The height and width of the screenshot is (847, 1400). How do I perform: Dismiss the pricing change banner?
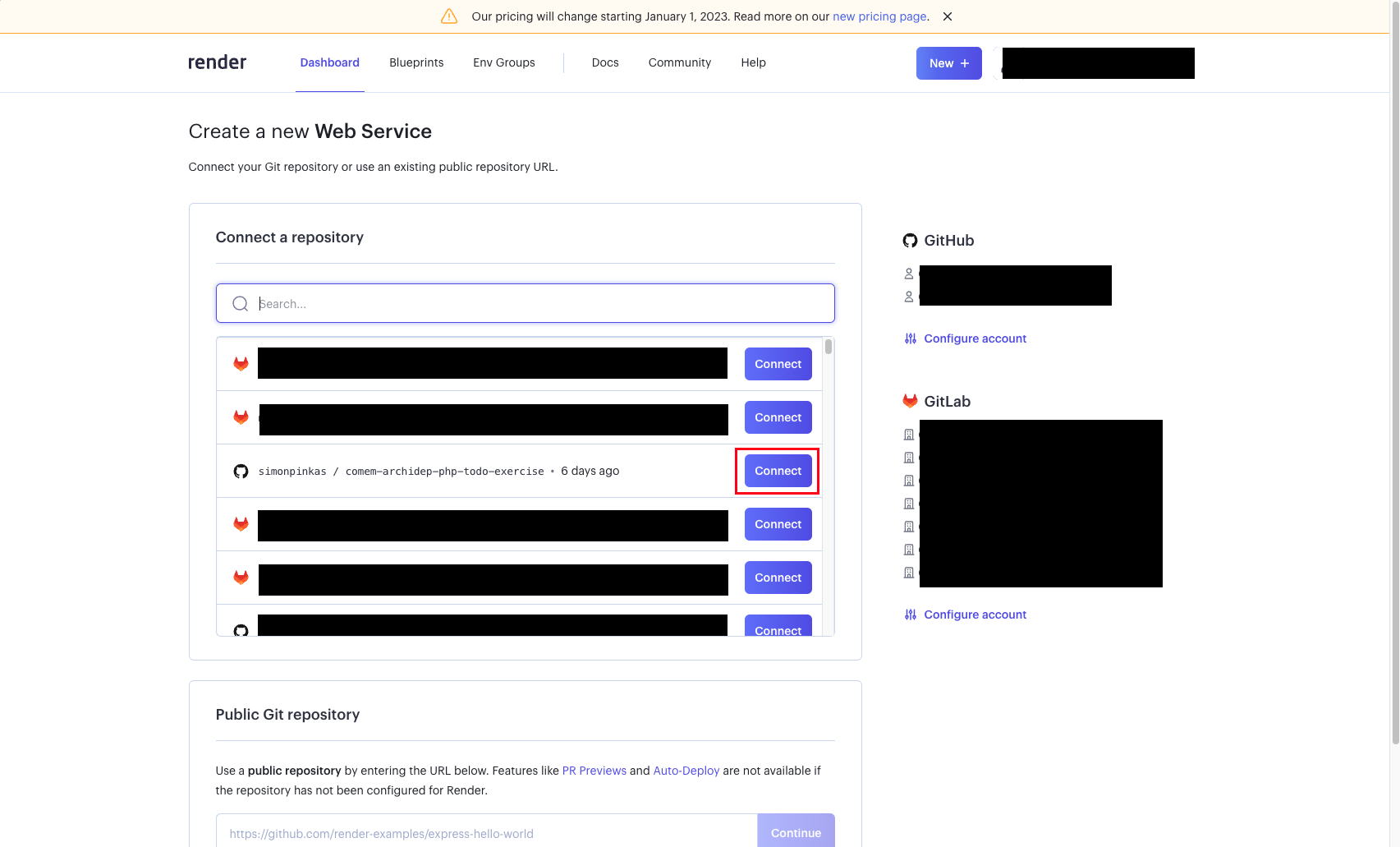pos(948,16)
